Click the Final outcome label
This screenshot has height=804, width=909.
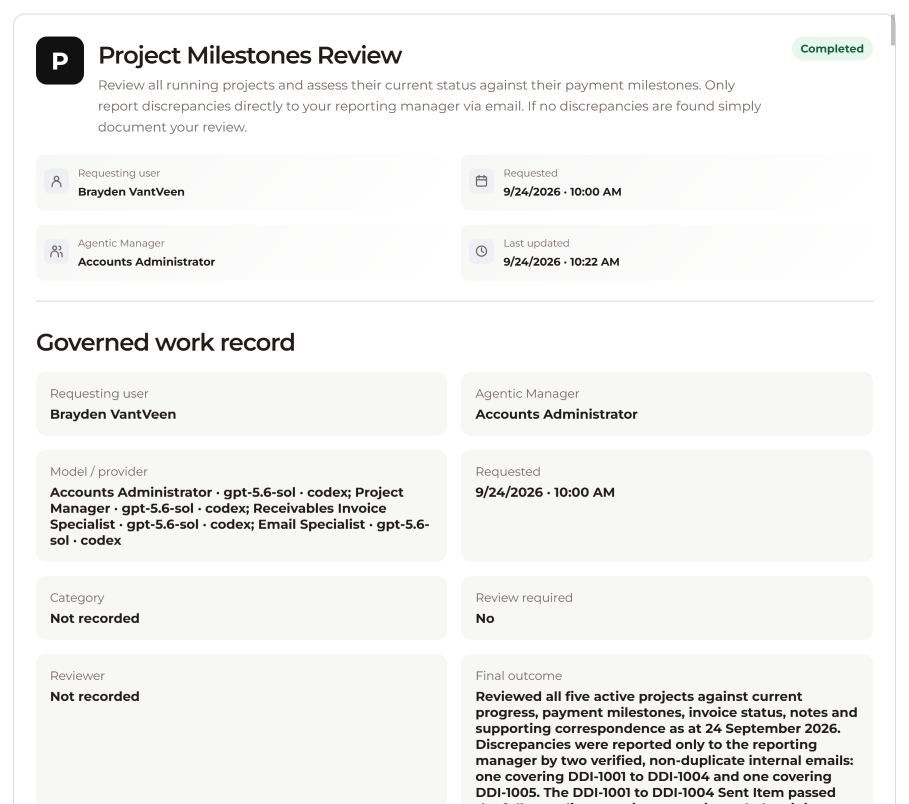tap(518, 676)
